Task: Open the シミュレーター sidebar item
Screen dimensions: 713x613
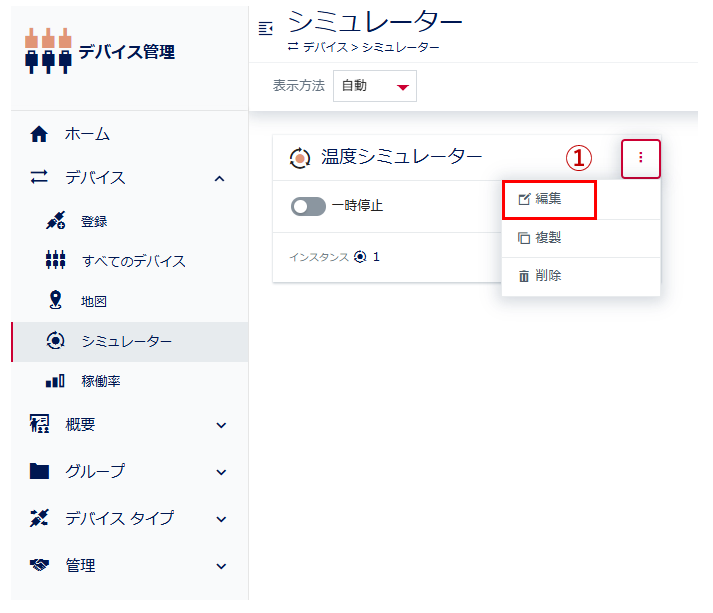Action: (x=126, y=341)
